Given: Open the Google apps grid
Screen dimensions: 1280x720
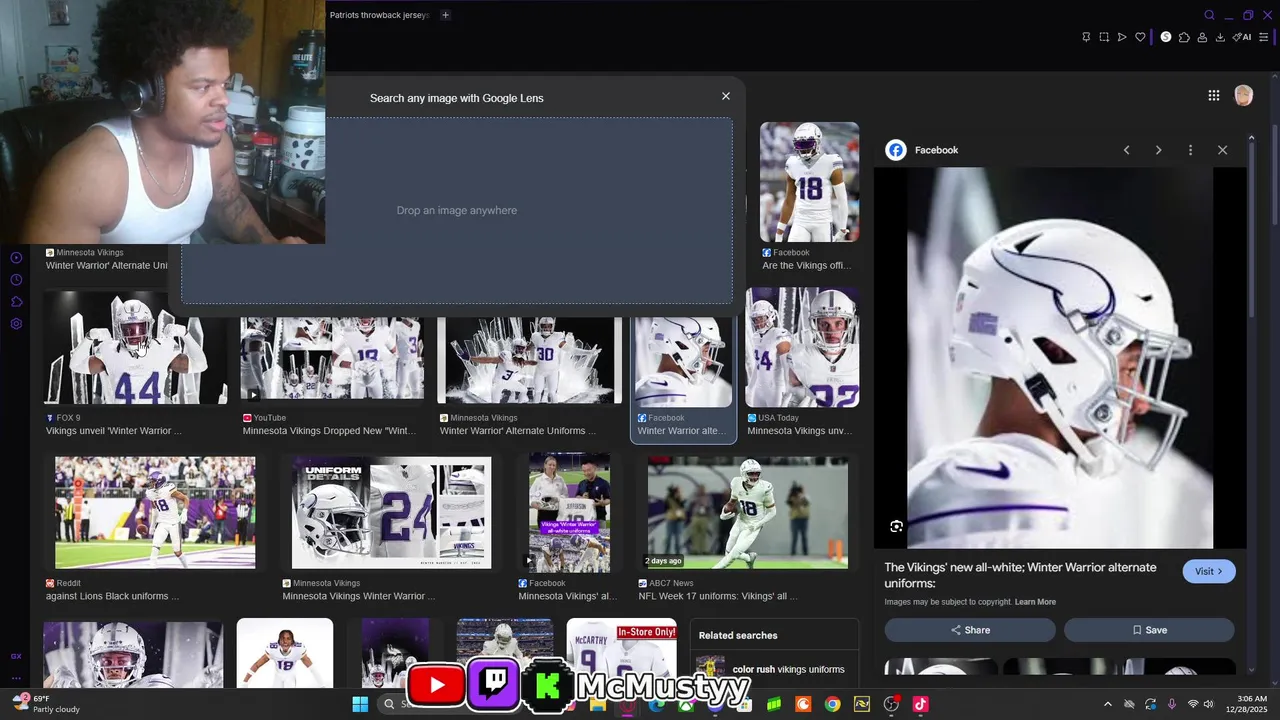Looking at the screenshot, I should coord(1213,95).
